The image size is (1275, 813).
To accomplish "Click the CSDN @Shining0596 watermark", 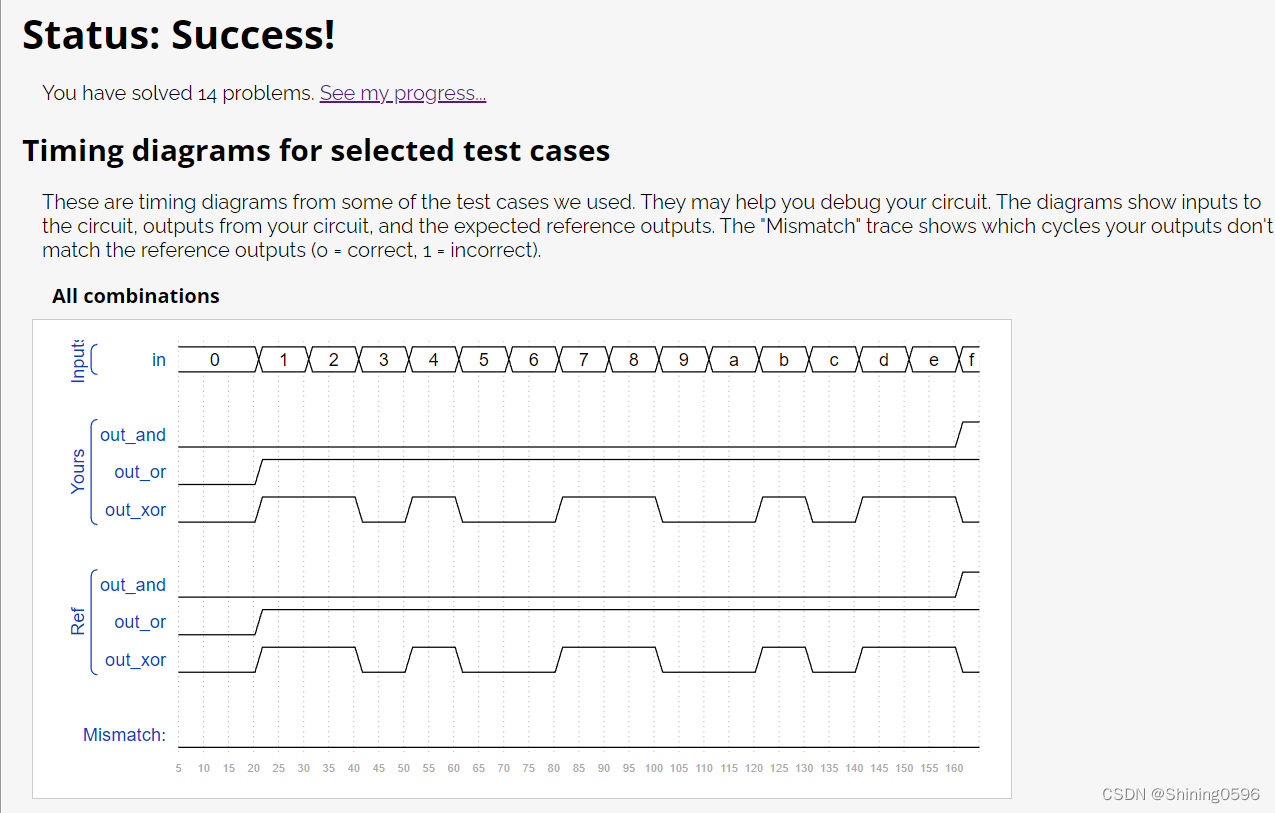I will [x=1181, y=794].
